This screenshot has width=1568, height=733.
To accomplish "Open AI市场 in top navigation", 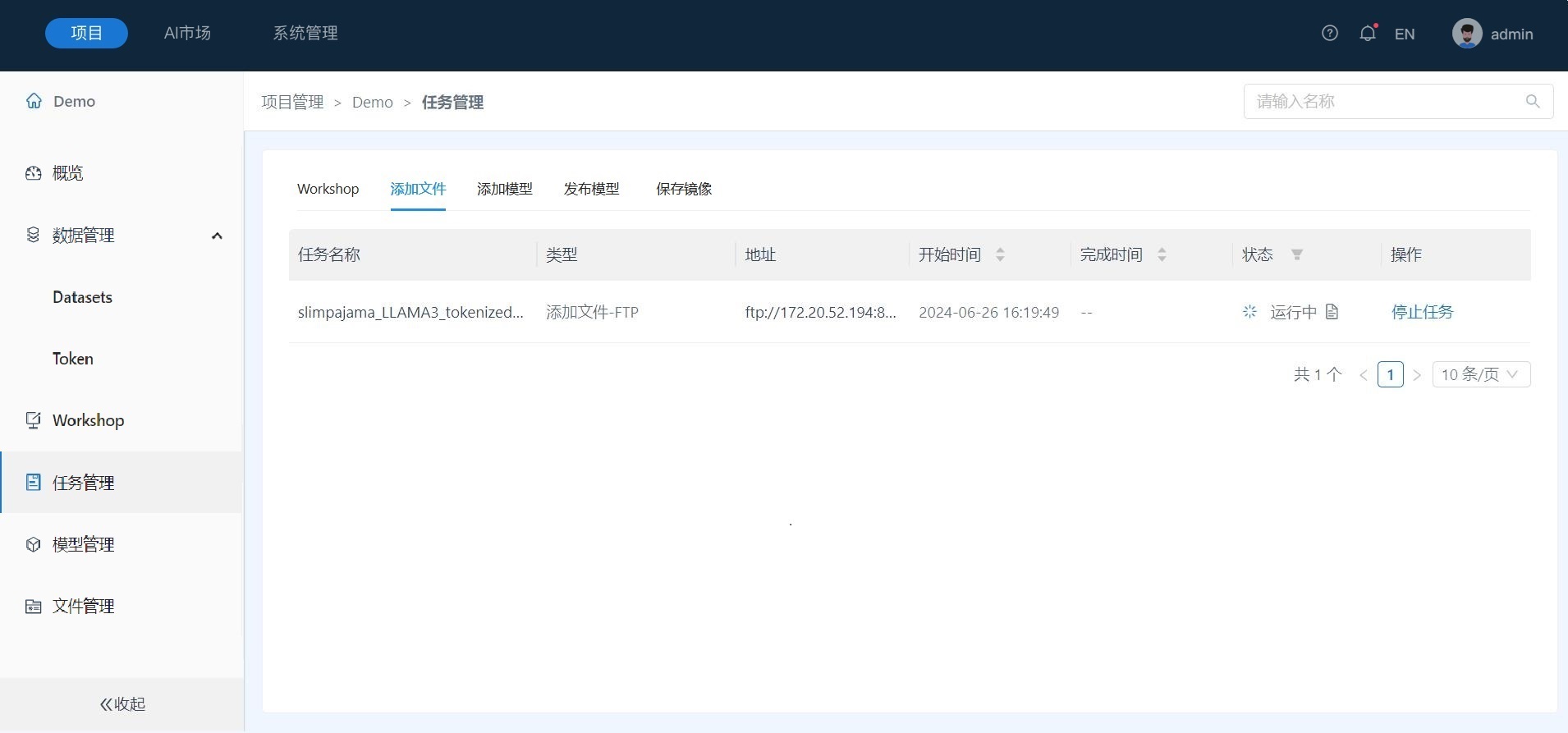I will coord(187,34).
